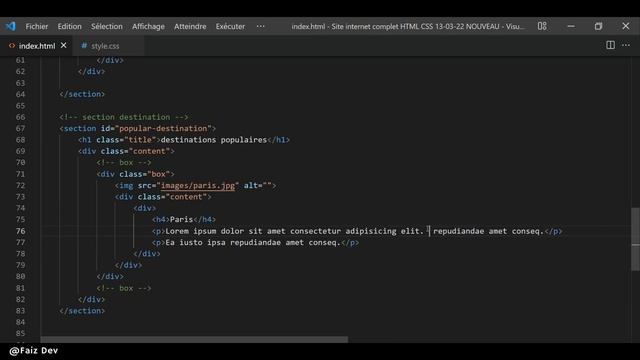Close the index.html tab

[x=64, y=45]
